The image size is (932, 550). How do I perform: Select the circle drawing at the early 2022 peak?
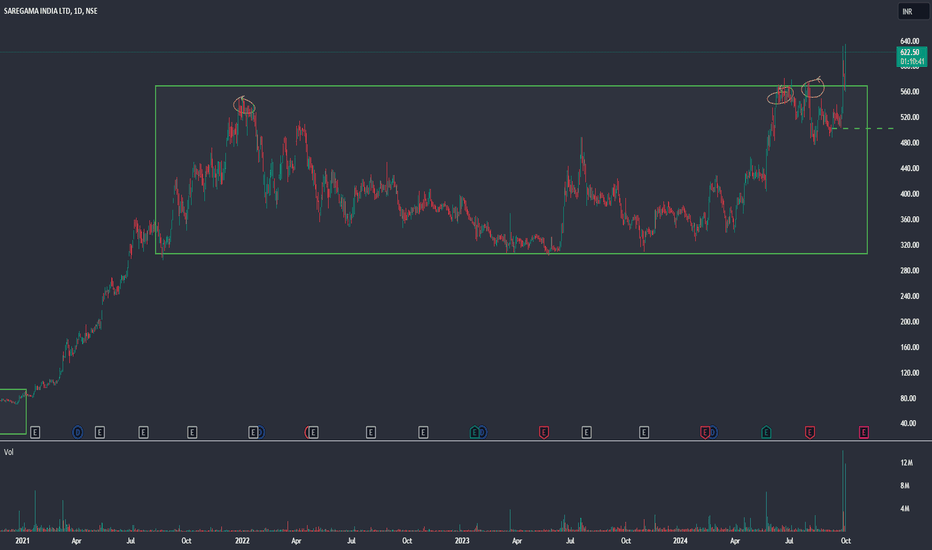[x=244, y=106]
